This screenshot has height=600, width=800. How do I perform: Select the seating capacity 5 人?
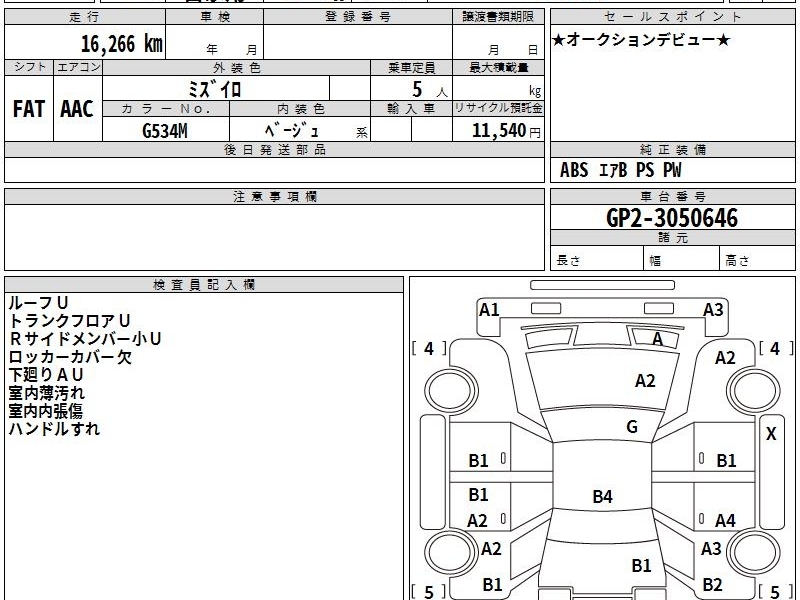tap(429, 90)
